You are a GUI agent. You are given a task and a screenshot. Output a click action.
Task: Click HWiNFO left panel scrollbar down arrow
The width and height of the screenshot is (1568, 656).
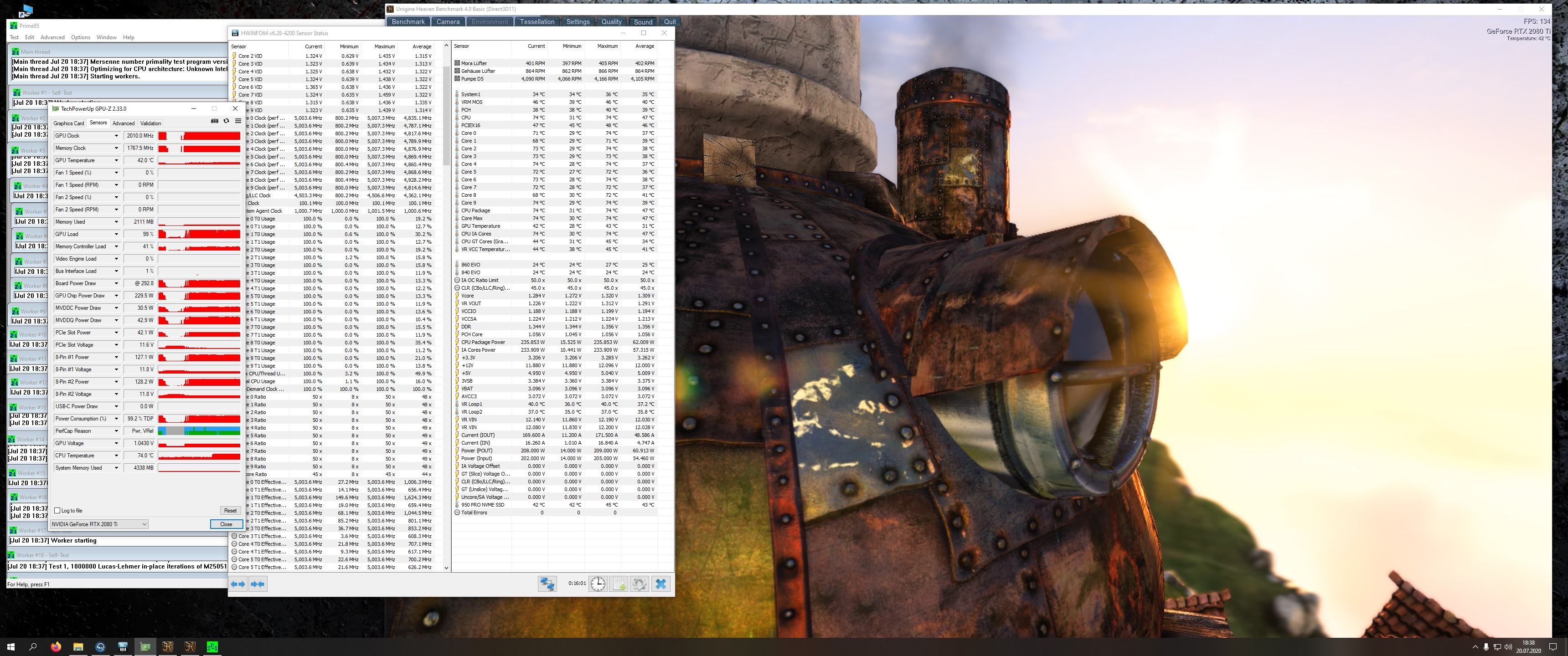click(446, 568)
